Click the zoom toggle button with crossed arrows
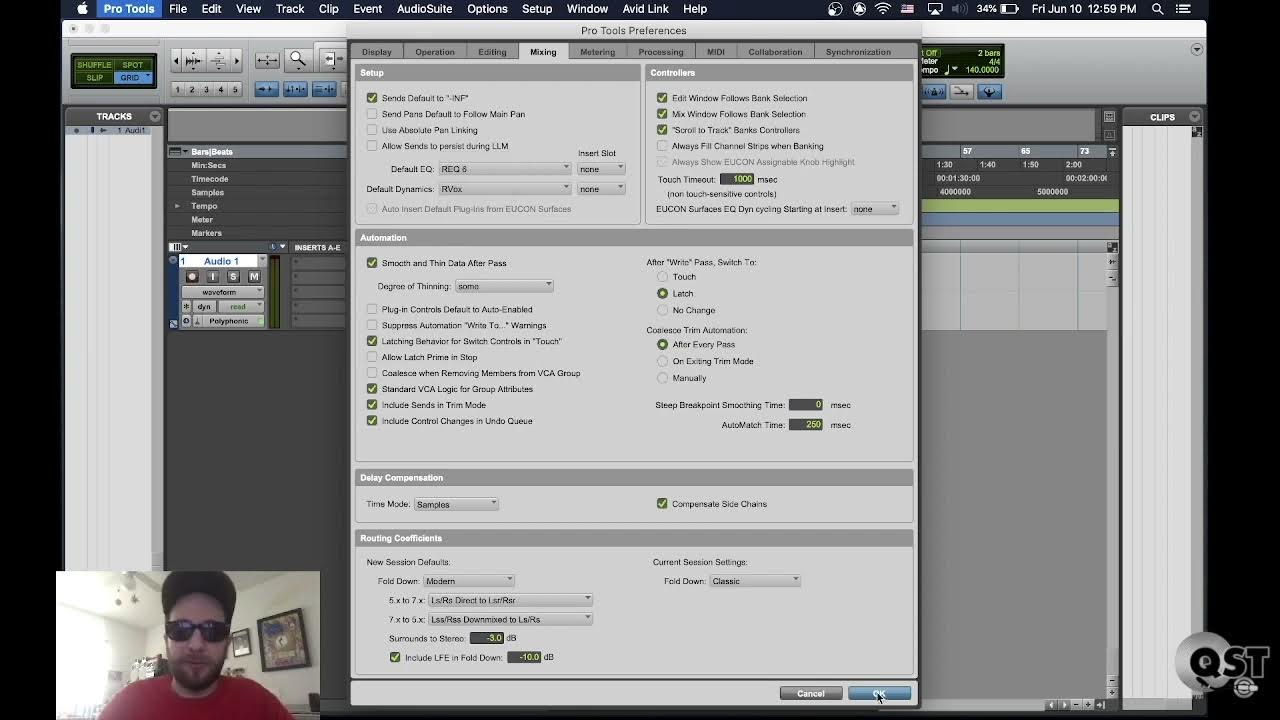 coord(267,60)
